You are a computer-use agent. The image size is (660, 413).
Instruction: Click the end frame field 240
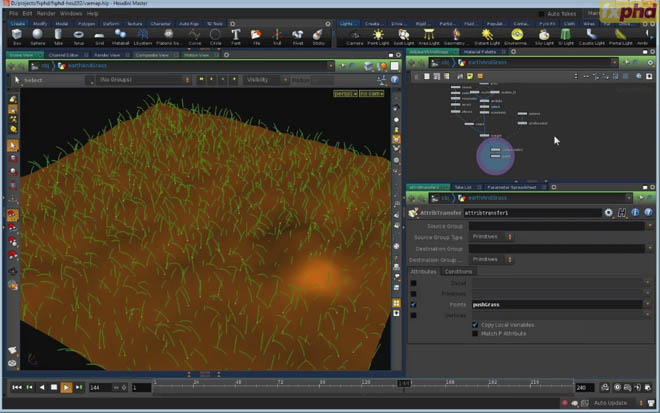pyautogui.click(x=585, y=387)
